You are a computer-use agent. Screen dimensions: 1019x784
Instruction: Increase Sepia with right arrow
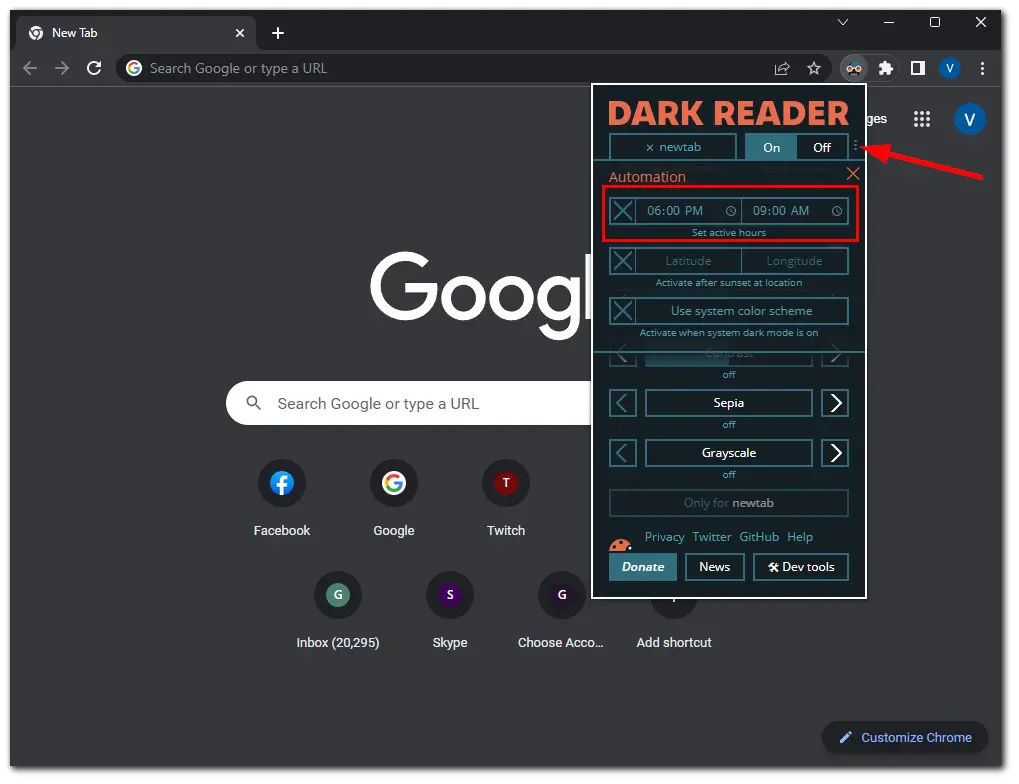click(x=835, y=403)
